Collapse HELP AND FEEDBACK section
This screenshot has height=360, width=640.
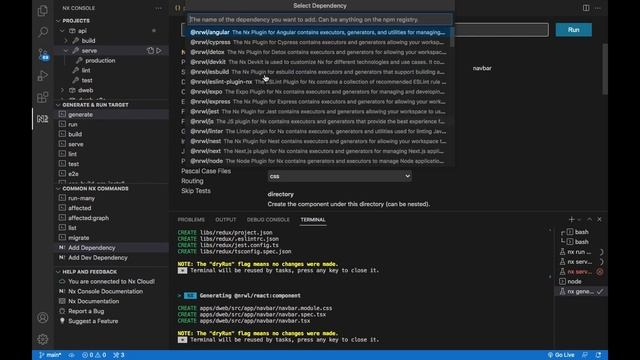(58, 272)
